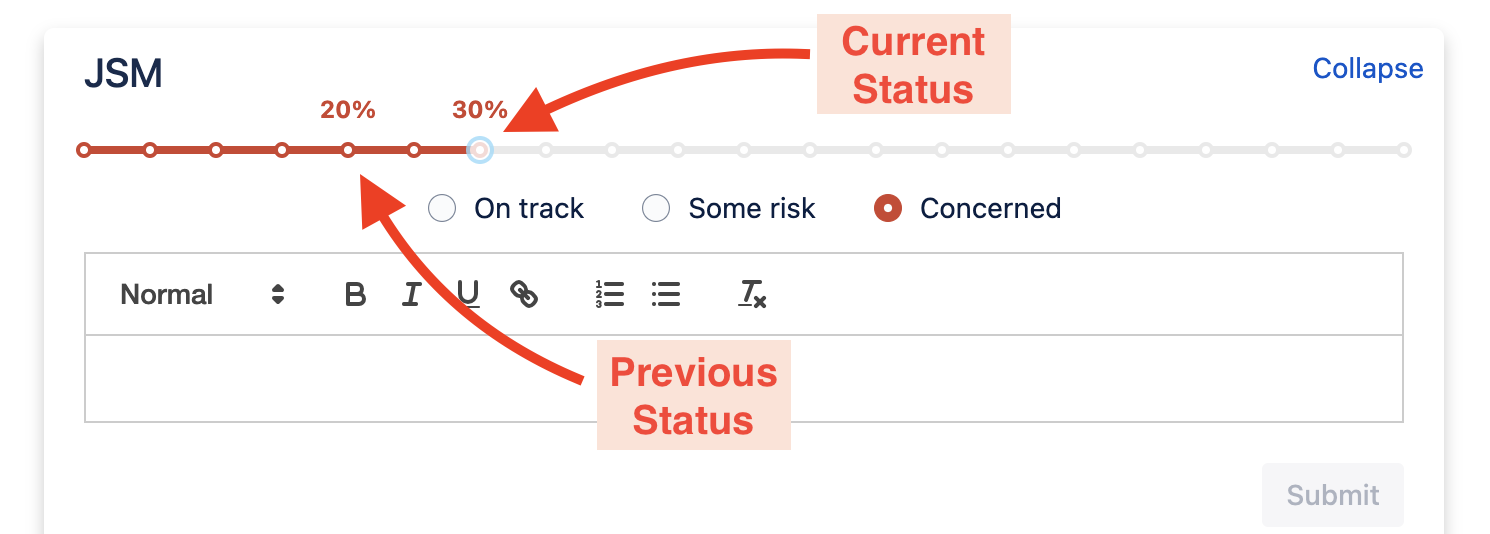Select the On track radio option

[x=442, y=208]
